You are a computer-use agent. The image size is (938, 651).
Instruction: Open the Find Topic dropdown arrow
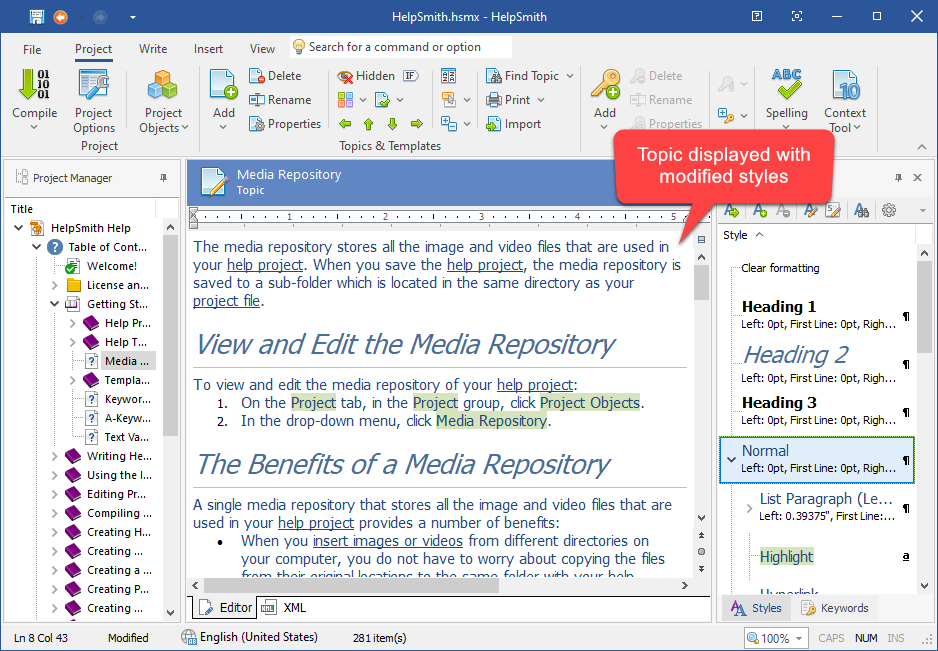tap(570, 76)
